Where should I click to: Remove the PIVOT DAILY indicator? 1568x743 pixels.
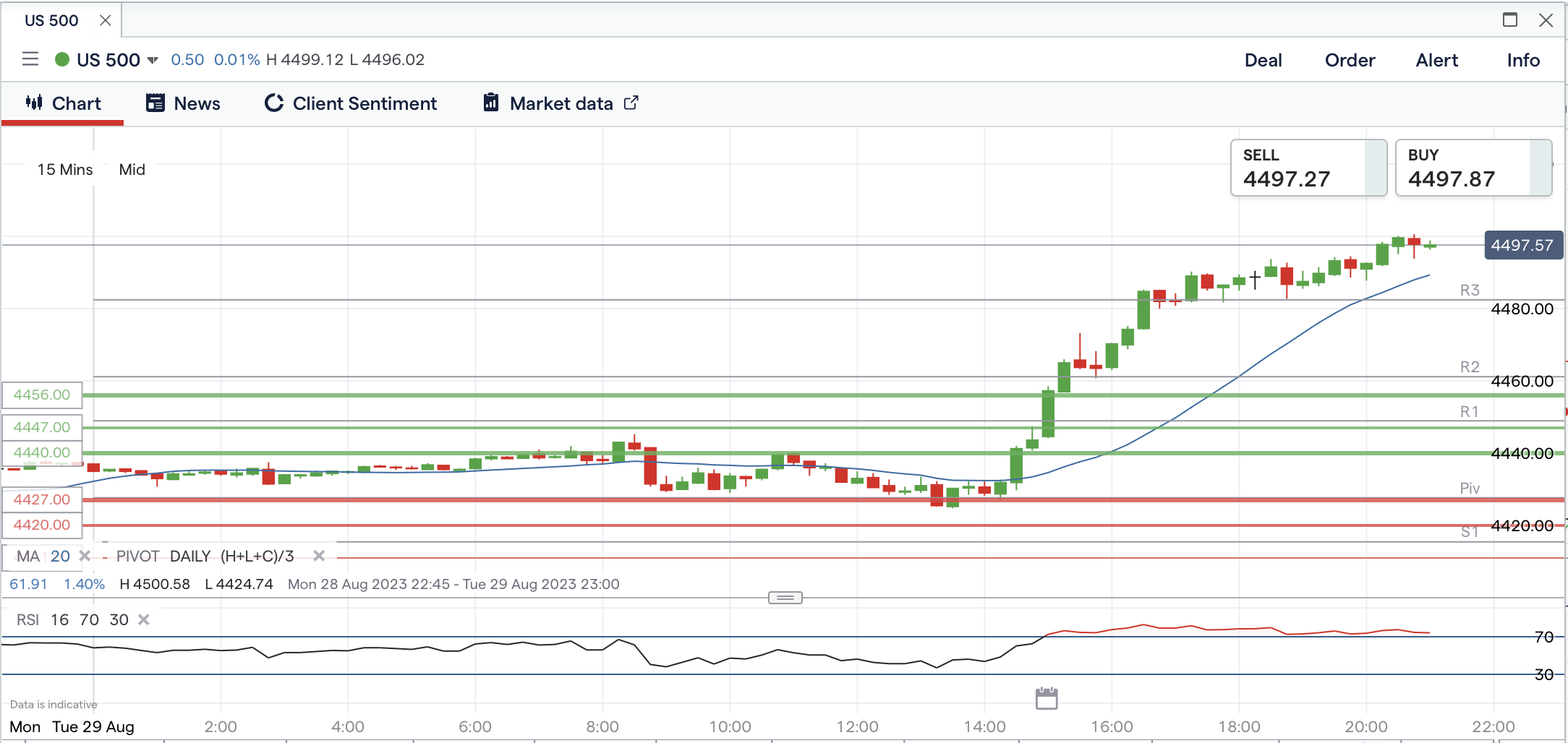(319, 556)
